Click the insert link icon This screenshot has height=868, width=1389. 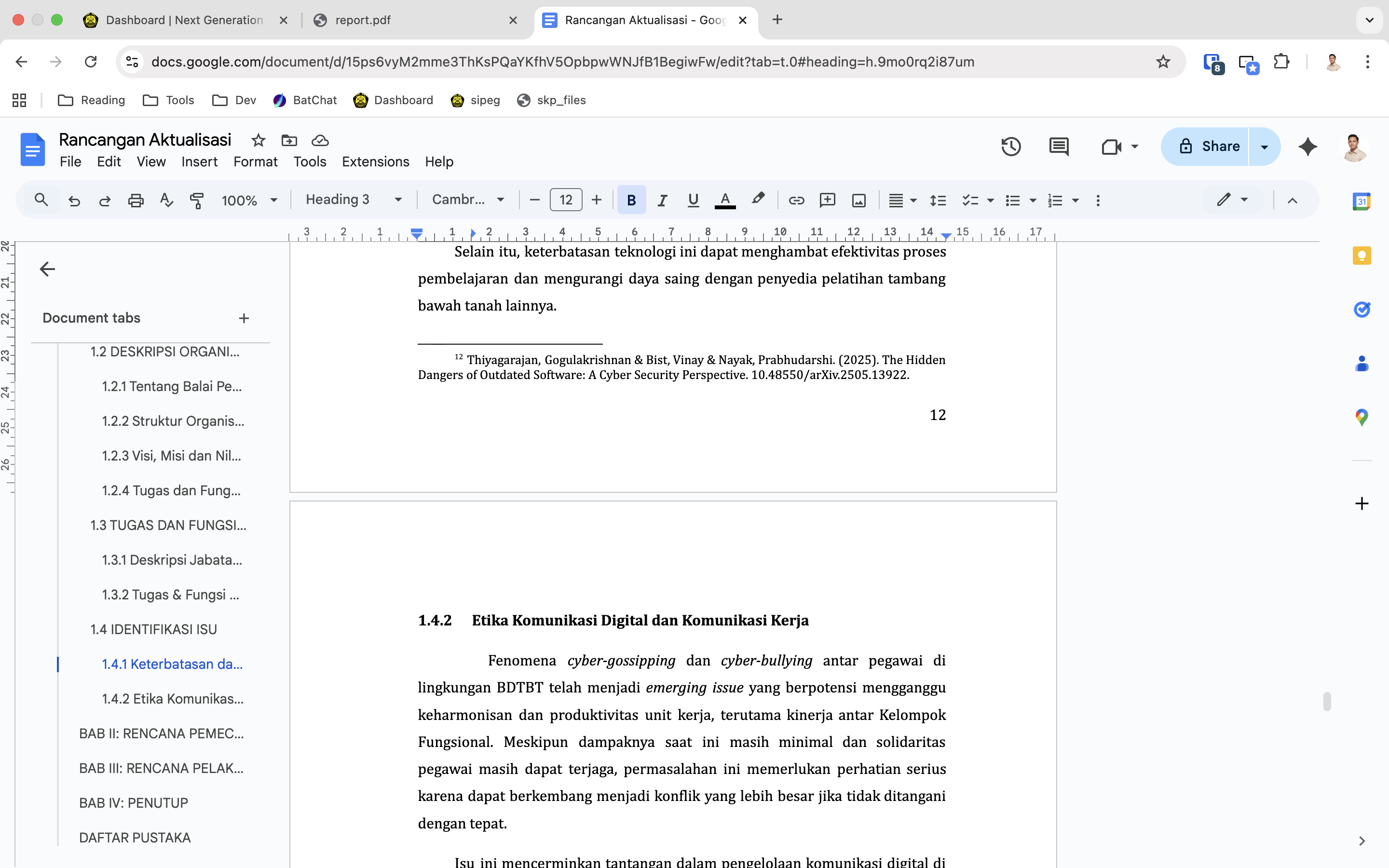[x=796, y=200]
